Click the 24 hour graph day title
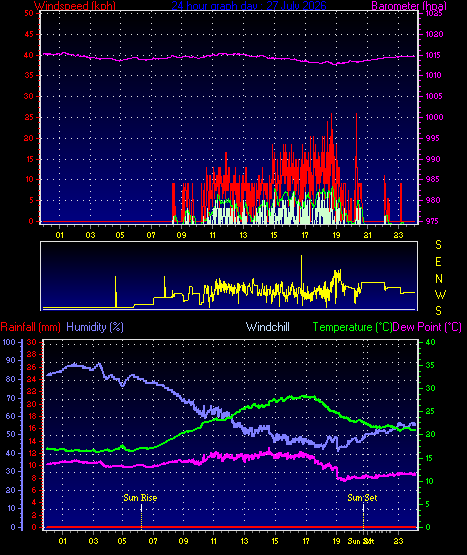Screen dimensions: 467x555 pos(249,6)
